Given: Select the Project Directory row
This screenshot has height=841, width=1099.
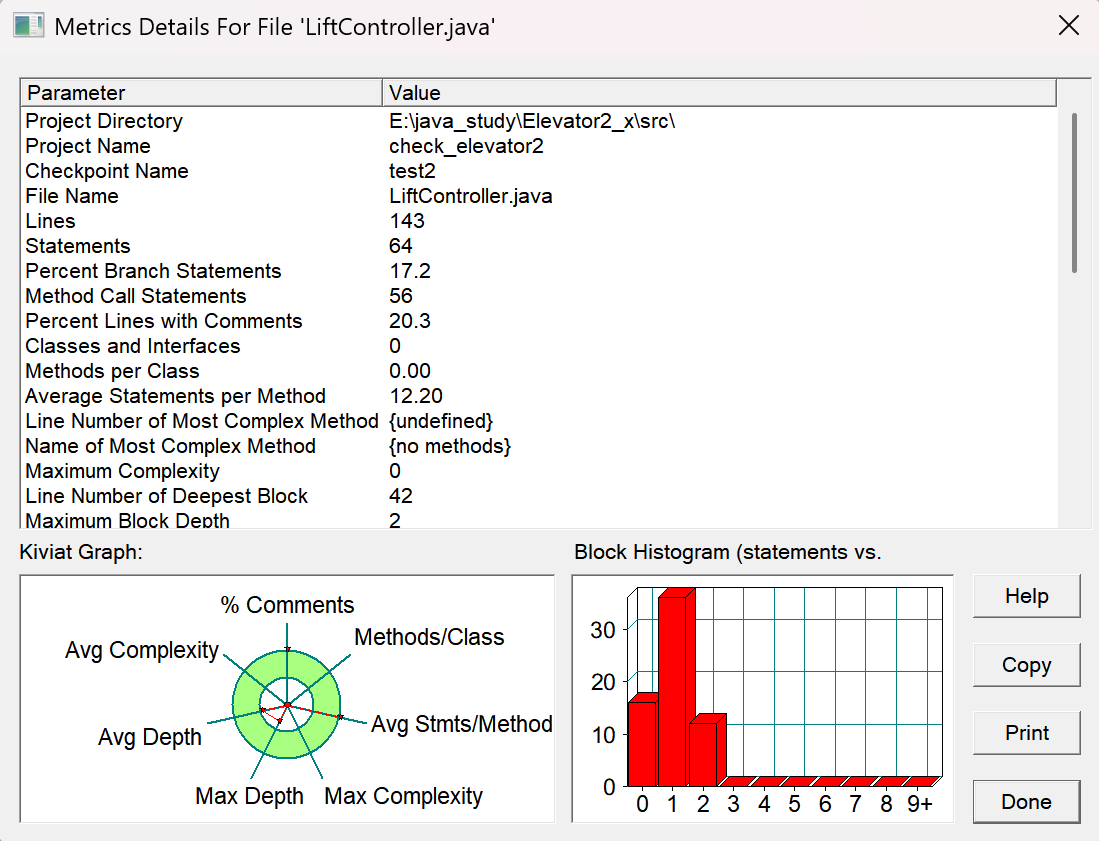Looking at the screenshot, I should pos(538,121).
